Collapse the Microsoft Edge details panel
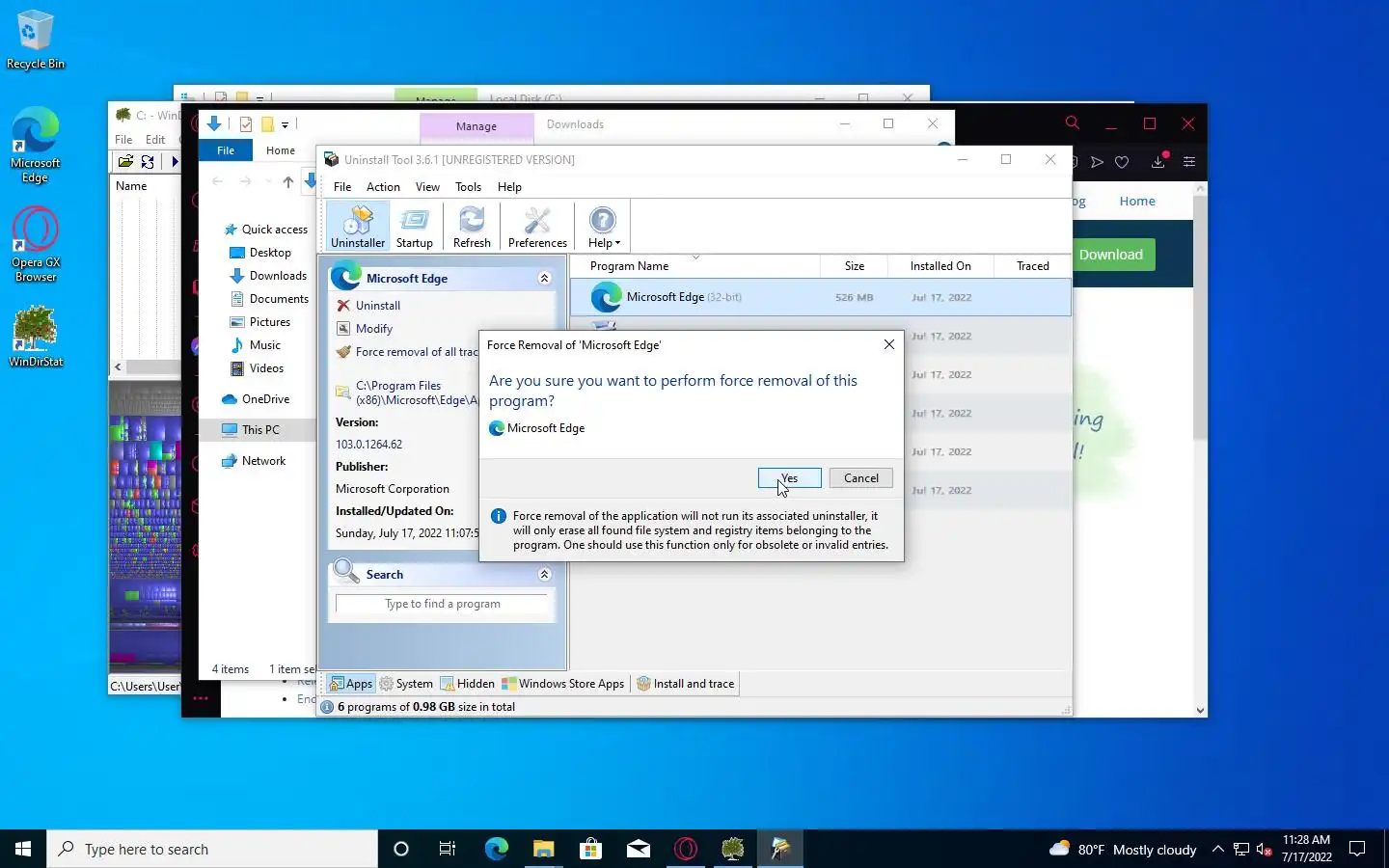Image resolution: width=1389 pixels, height=868 pixels. 544,278
